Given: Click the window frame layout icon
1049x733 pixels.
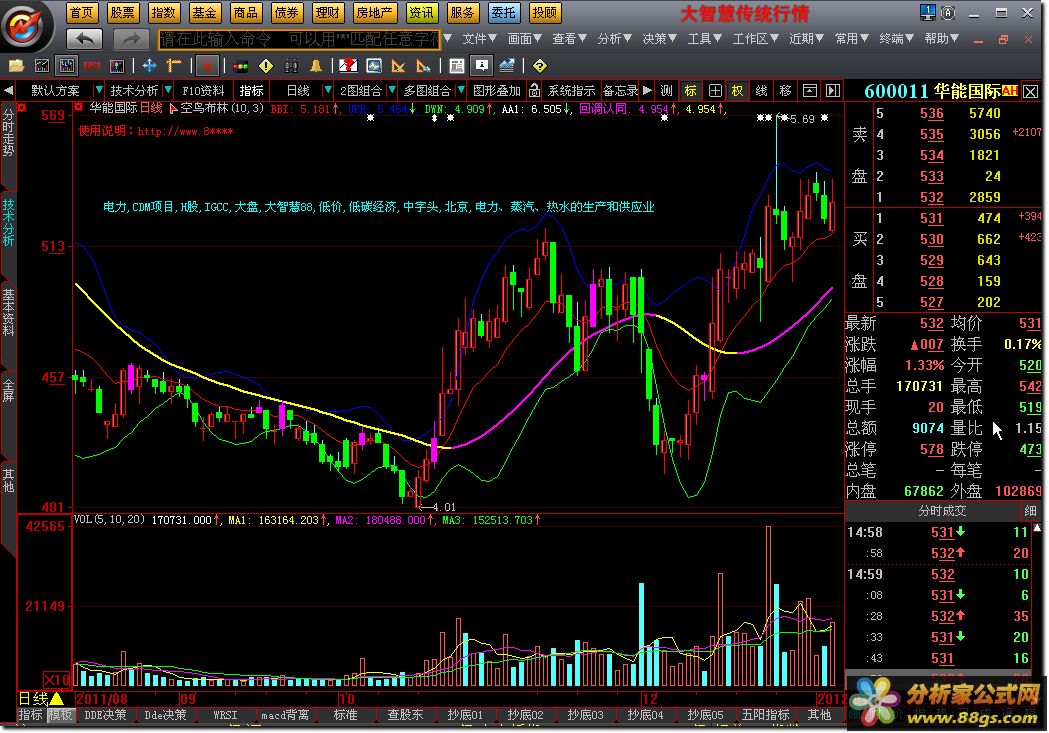Looking at the screenshot, I should click(x=809, y=90).
